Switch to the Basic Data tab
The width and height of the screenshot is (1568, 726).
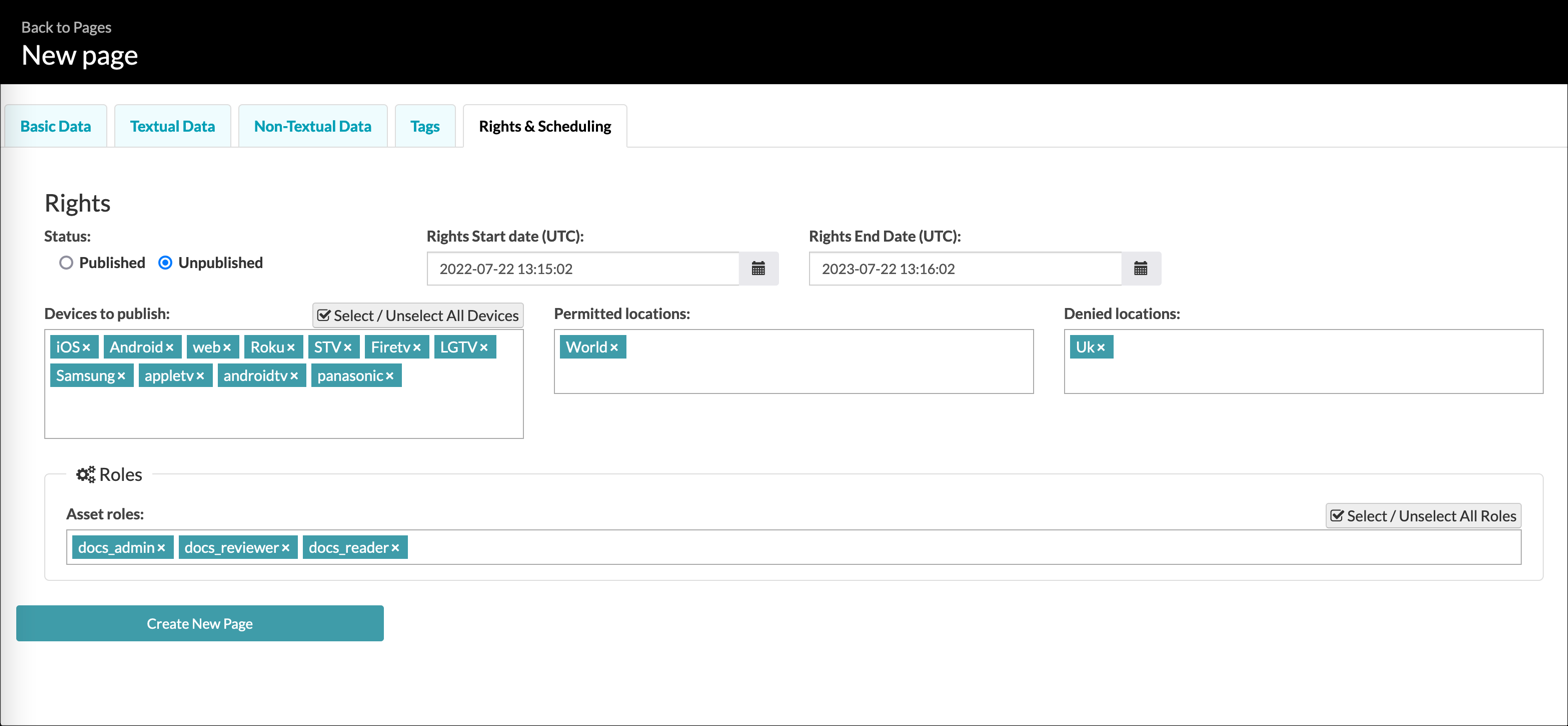pyautogui.click(x=56, y=127)
